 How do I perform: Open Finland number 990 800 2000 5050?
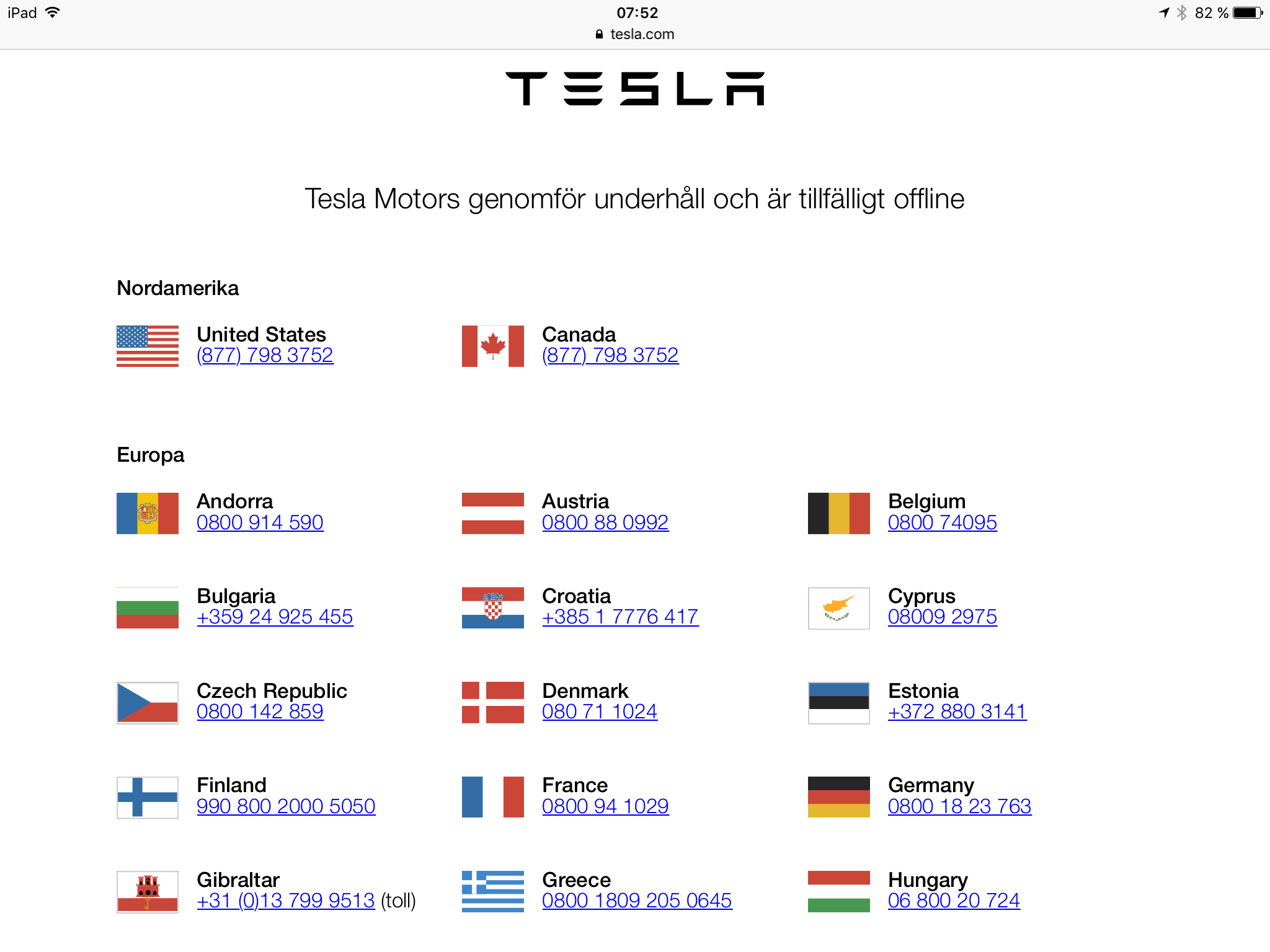click(286, 806)
